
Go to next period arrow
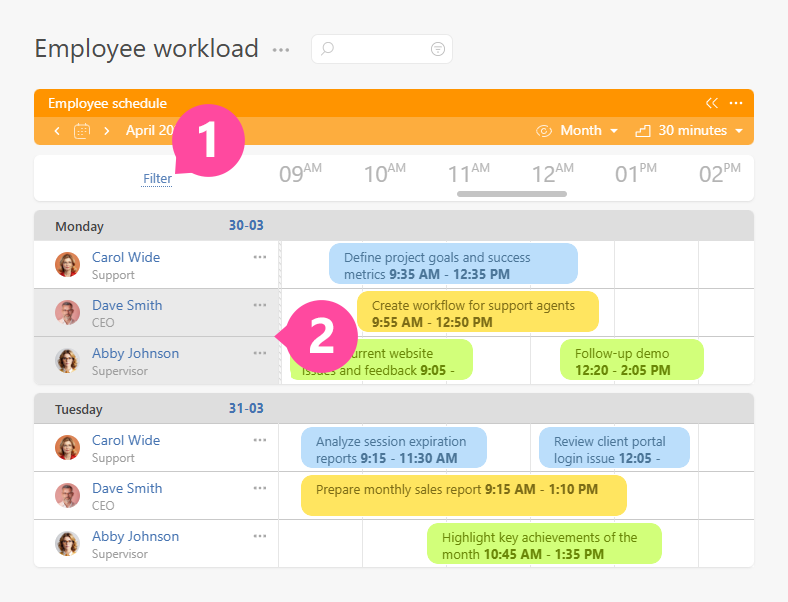[x=106, y=131]
